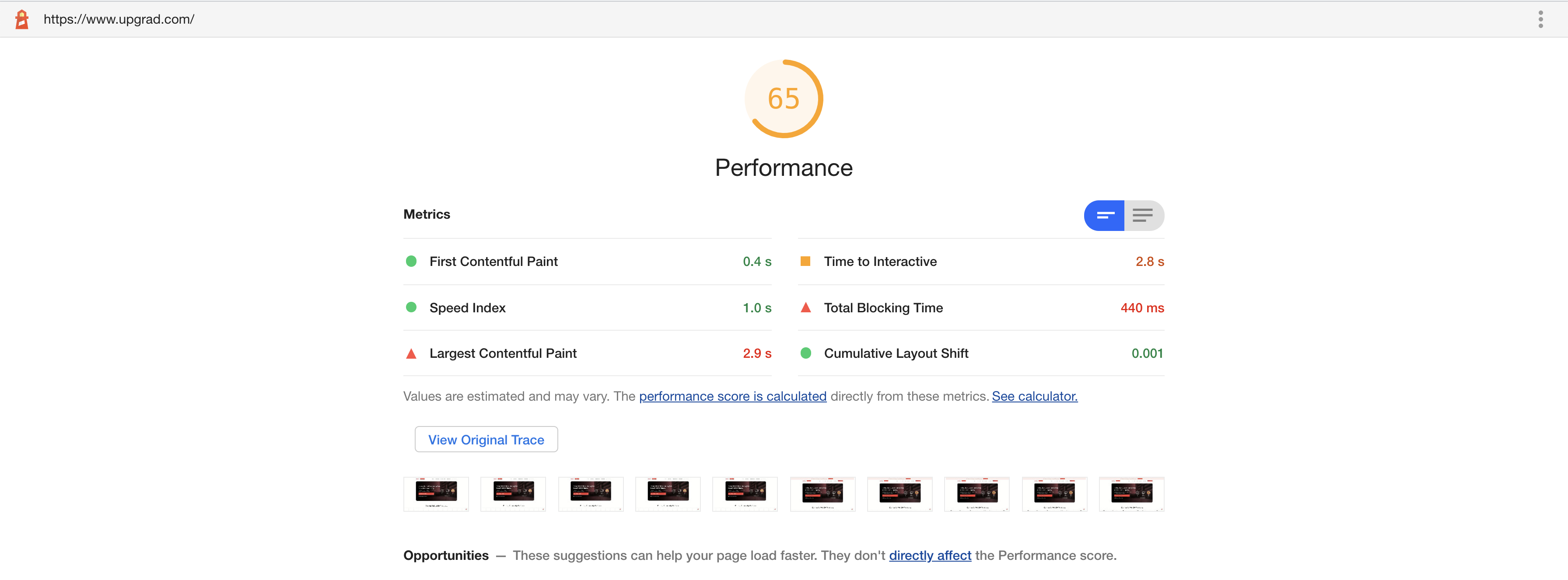
Task: Switch to expanded metrics description view
Action: 1143,216
